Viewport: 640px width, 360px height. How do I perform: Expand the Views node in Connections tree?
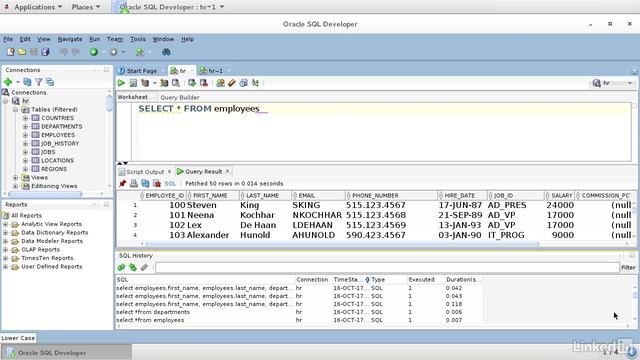pos(16,178)
